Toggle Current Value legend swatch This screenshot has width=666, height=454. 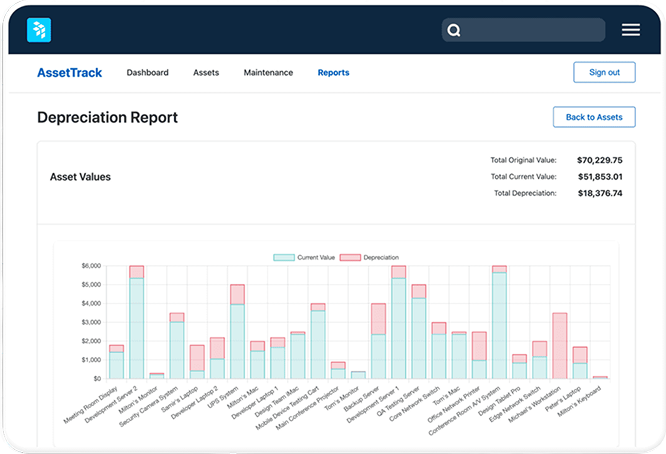tap(284, 257)
